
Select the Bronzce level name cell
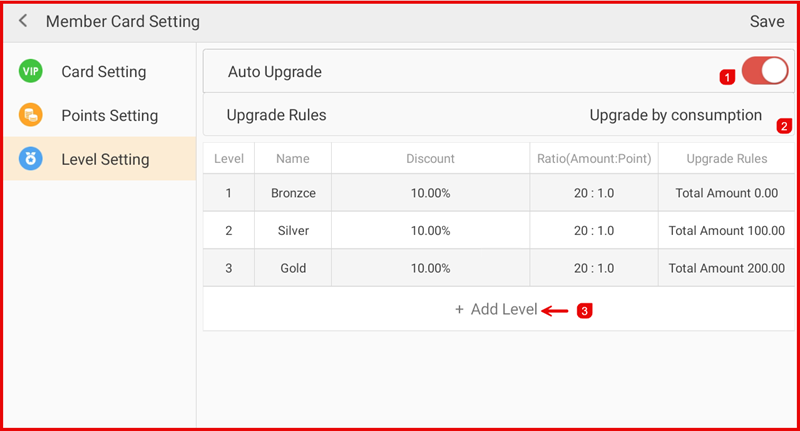[x=293, y=193]
